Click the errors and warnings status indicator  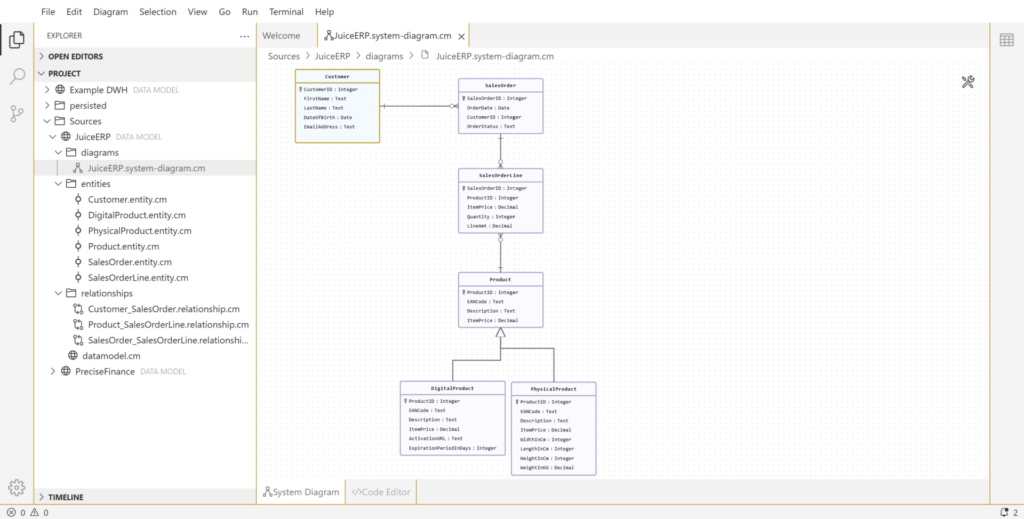tap(28, 512)
